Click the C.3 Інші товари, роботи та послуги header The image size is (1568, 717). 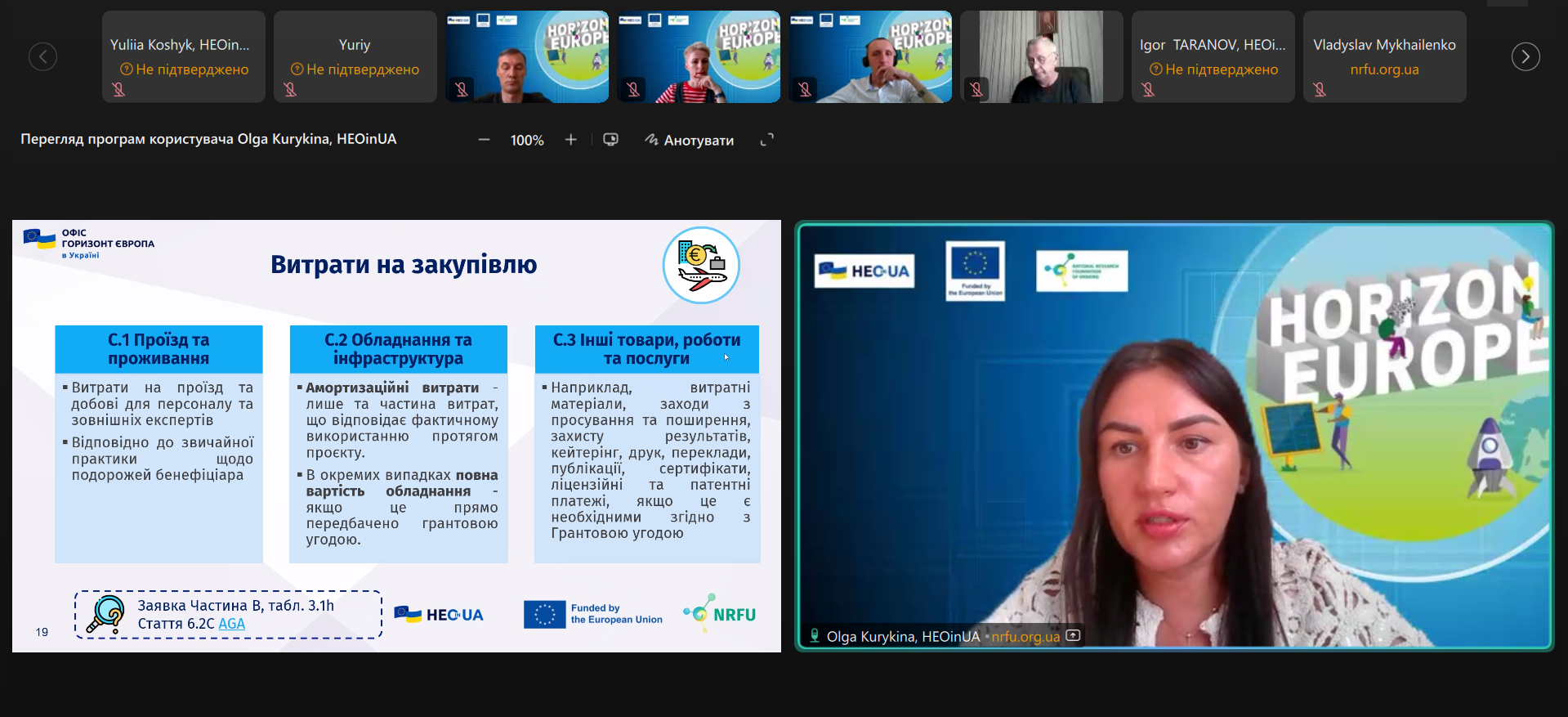coord(647,349)
